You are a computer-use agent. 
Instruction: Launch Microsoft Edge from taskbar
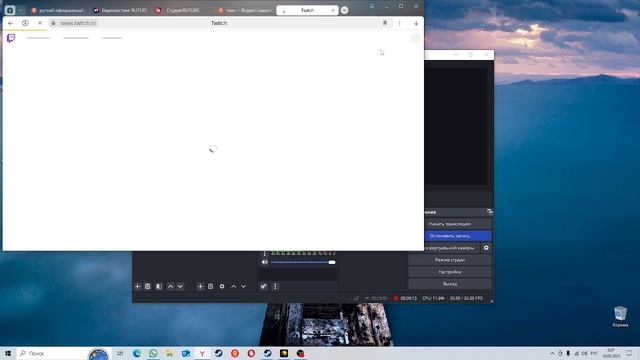point(137,353)
